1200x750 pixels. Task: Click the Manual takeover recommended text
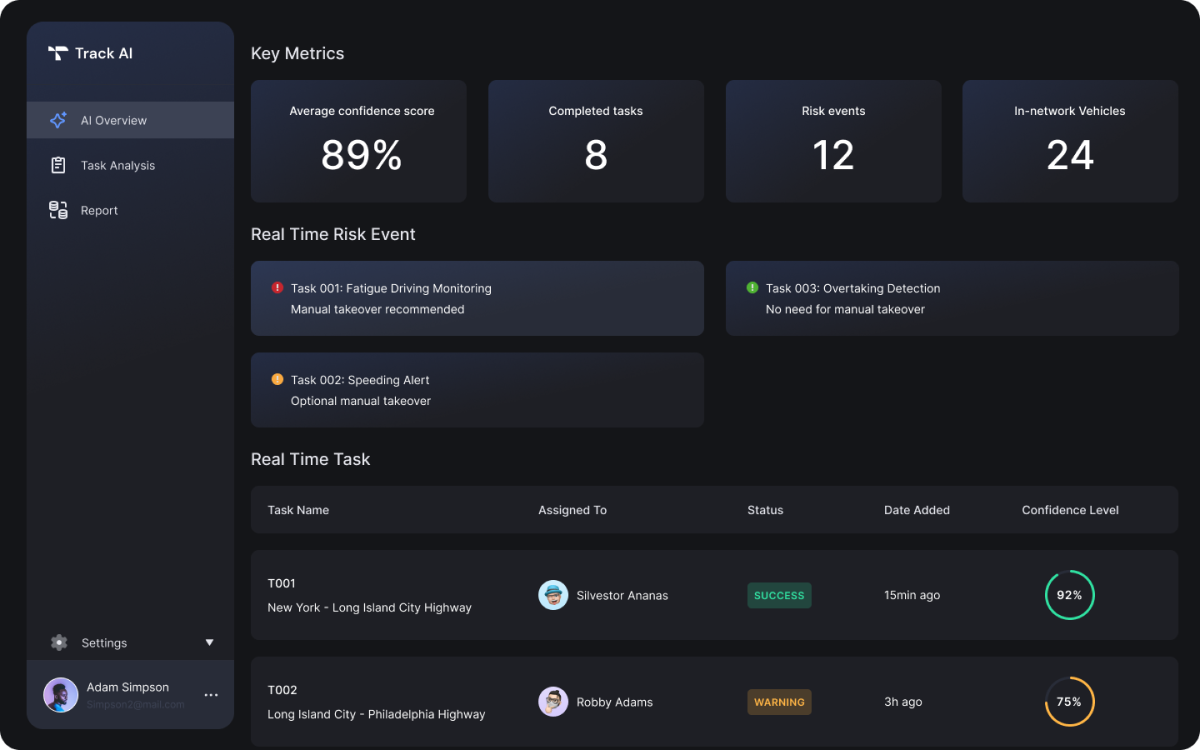pyautogui.click(x=377, y=309)
